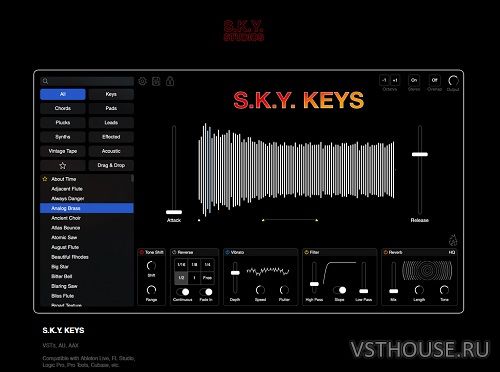
Task: Toggle Stereo On button
Action: (x=414, y=80)
